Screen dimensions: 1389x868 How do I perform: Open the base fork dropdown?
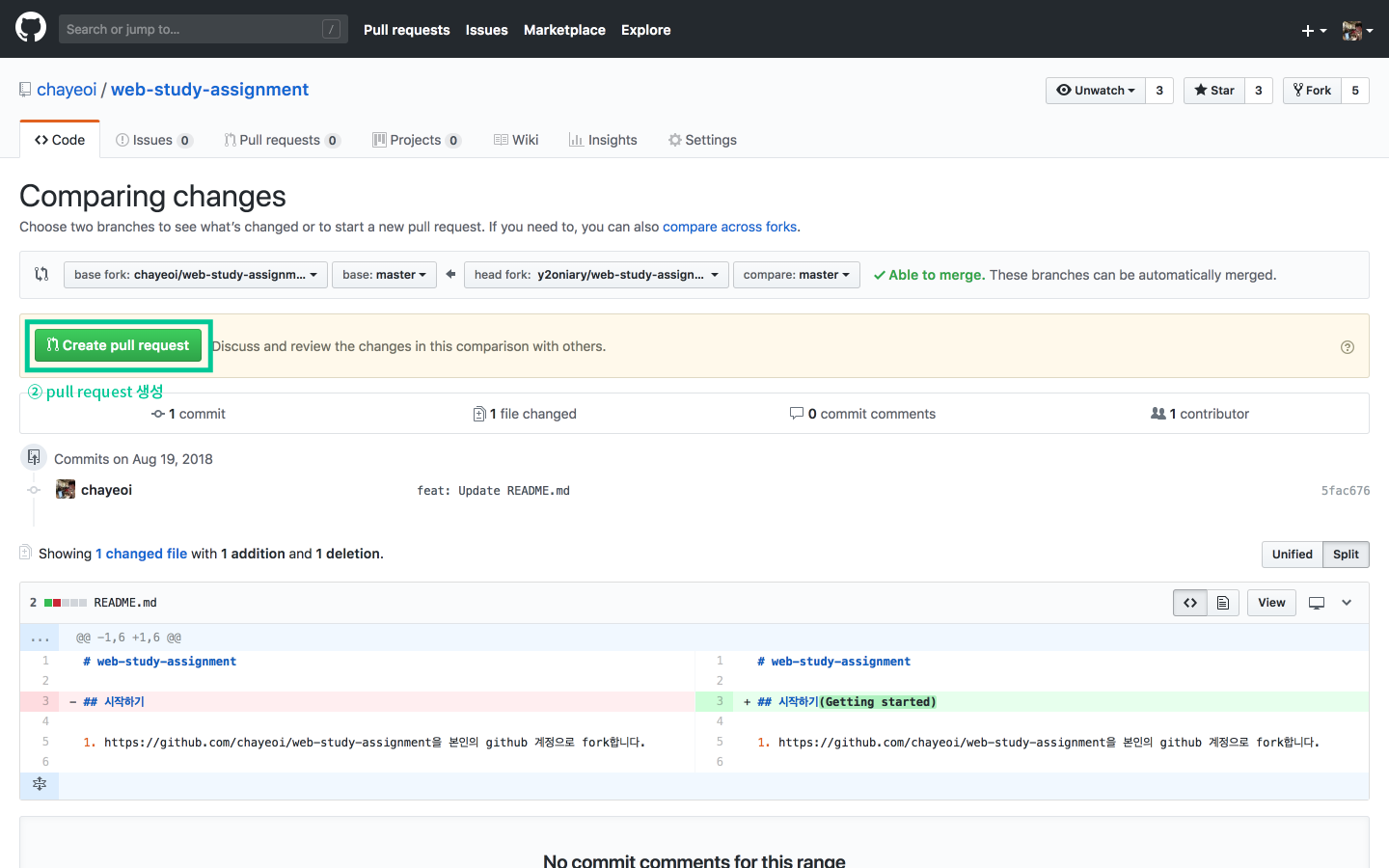click(x=196, y=275)
